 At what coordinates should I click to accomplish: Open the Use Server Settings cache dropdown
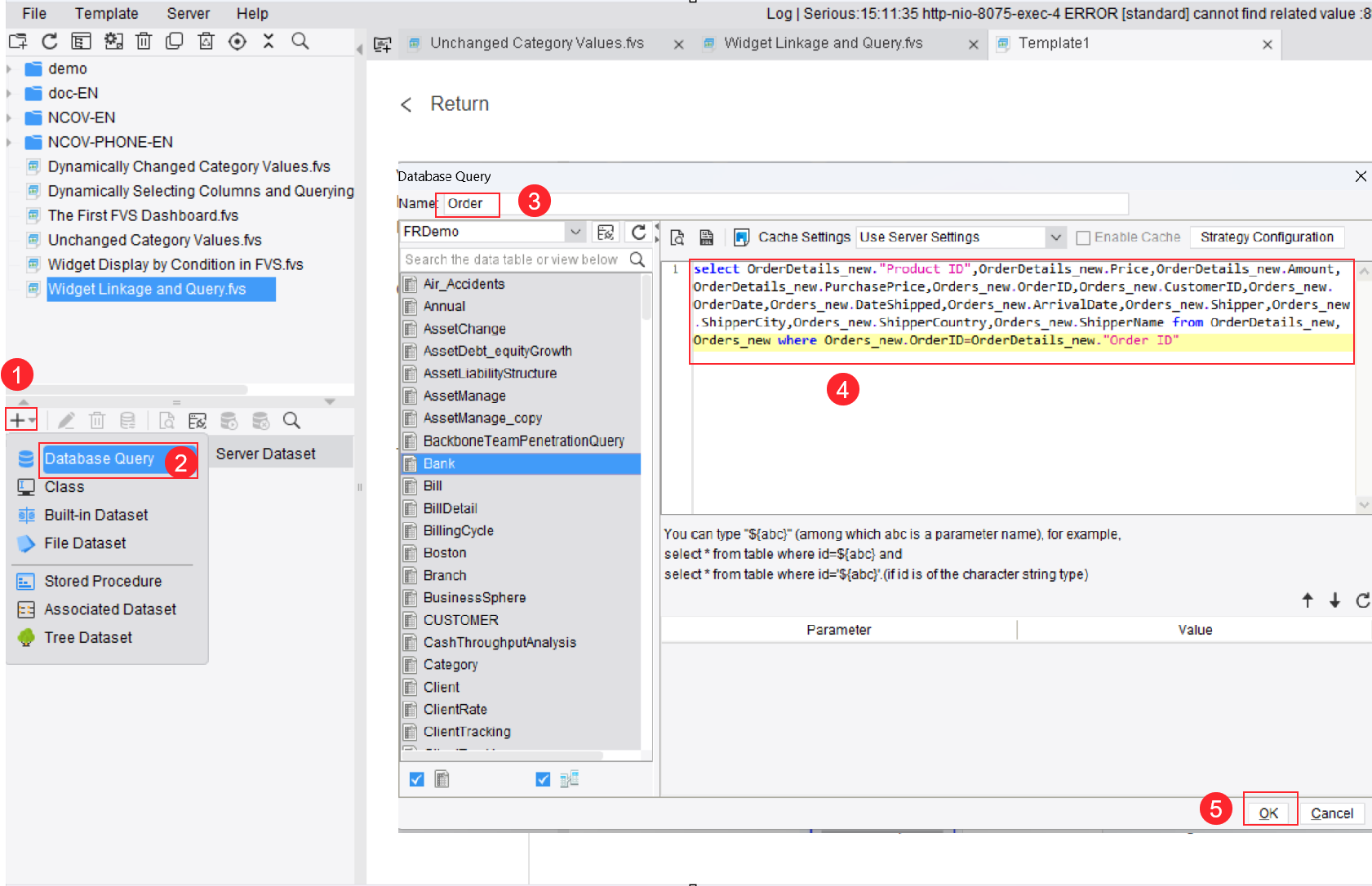[x=1056, y=237]
